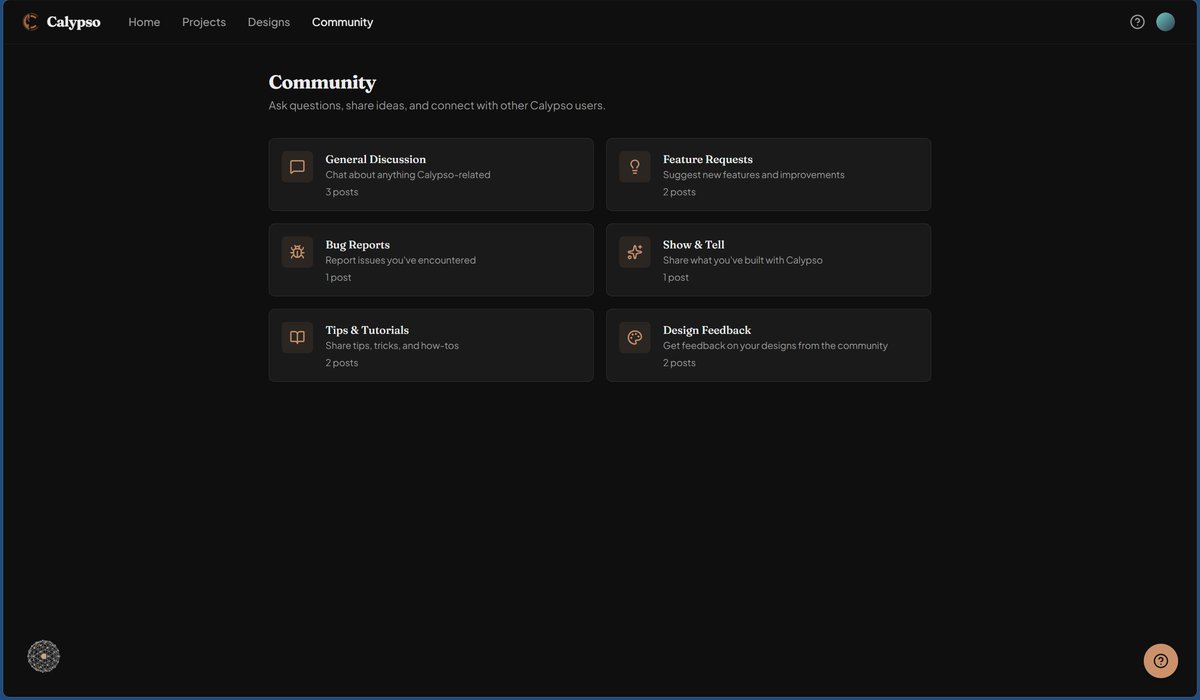Click "1 post" under Show & Tell
The height and width of the screenshot is (700, 1200).
[x=676, y=277]
